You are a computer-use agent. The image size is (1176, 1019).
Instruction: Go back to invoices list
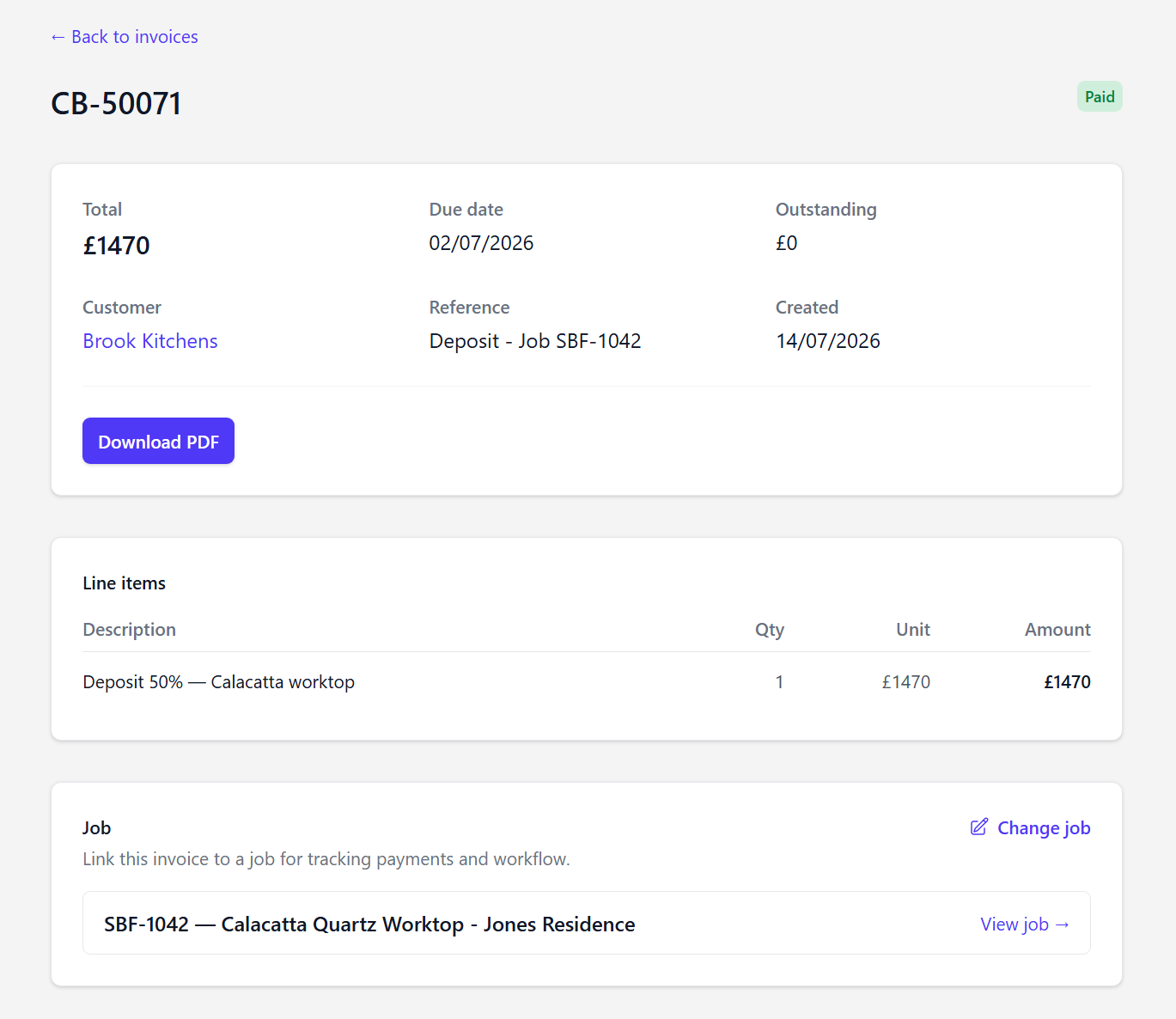[124, 37]
